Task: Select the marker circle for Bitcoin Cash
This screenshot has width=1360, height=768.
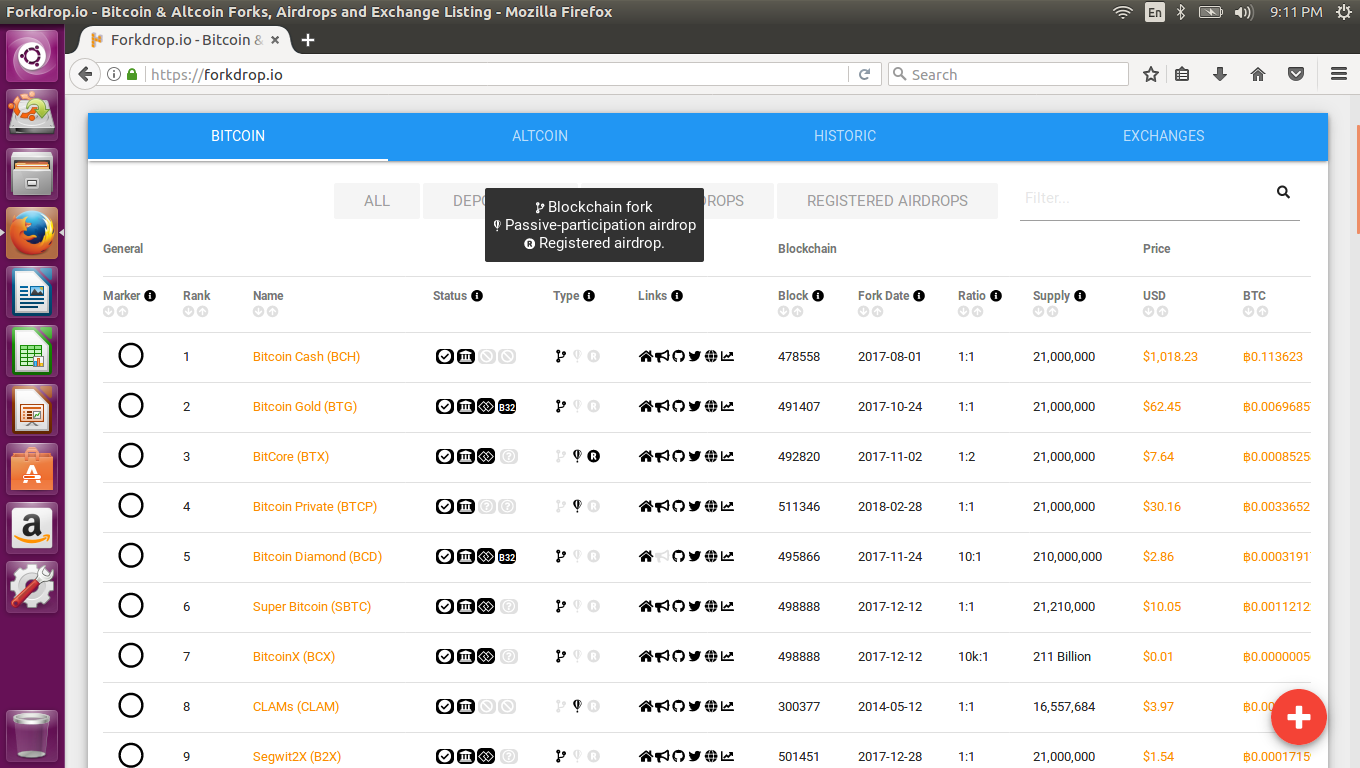Action: pyautogui.click(x=131, y=355)
